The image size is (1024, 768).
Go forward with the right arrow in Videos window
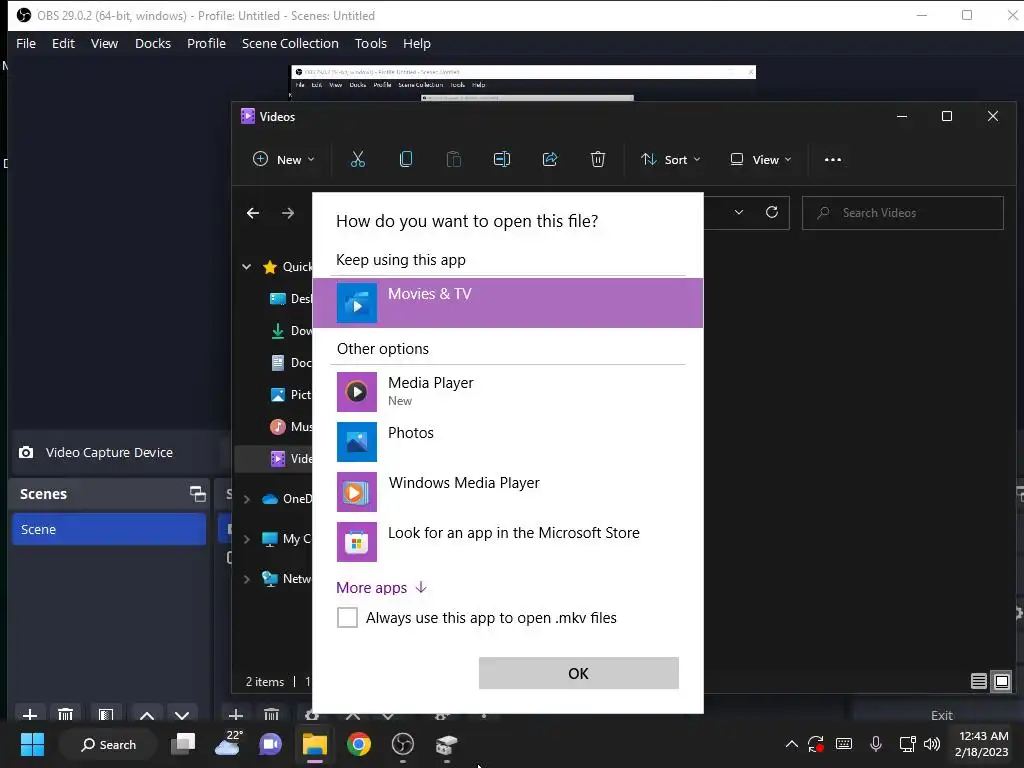pos(288,213)
